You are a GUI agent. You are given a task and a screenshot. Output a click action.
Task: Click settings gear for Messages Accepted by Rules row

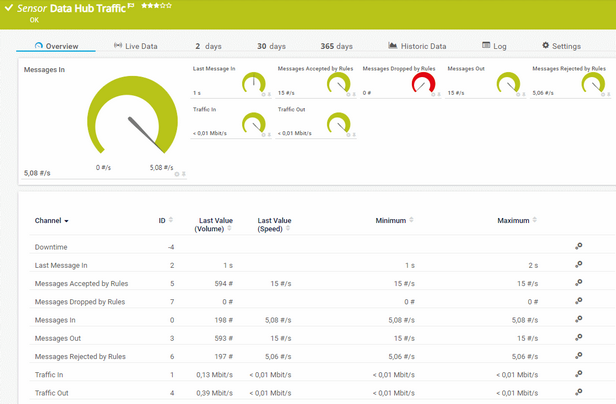(578, 283)
